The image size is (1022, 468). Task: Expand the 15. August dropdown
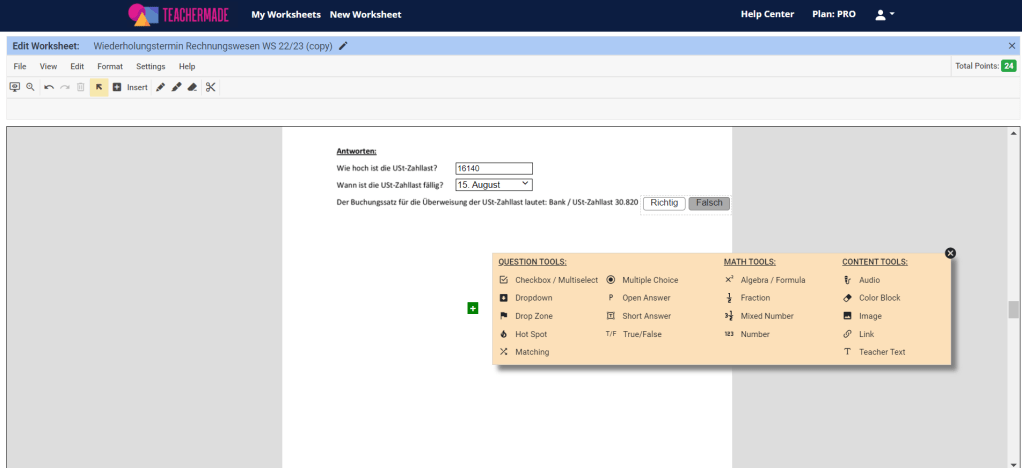[494, 185]
